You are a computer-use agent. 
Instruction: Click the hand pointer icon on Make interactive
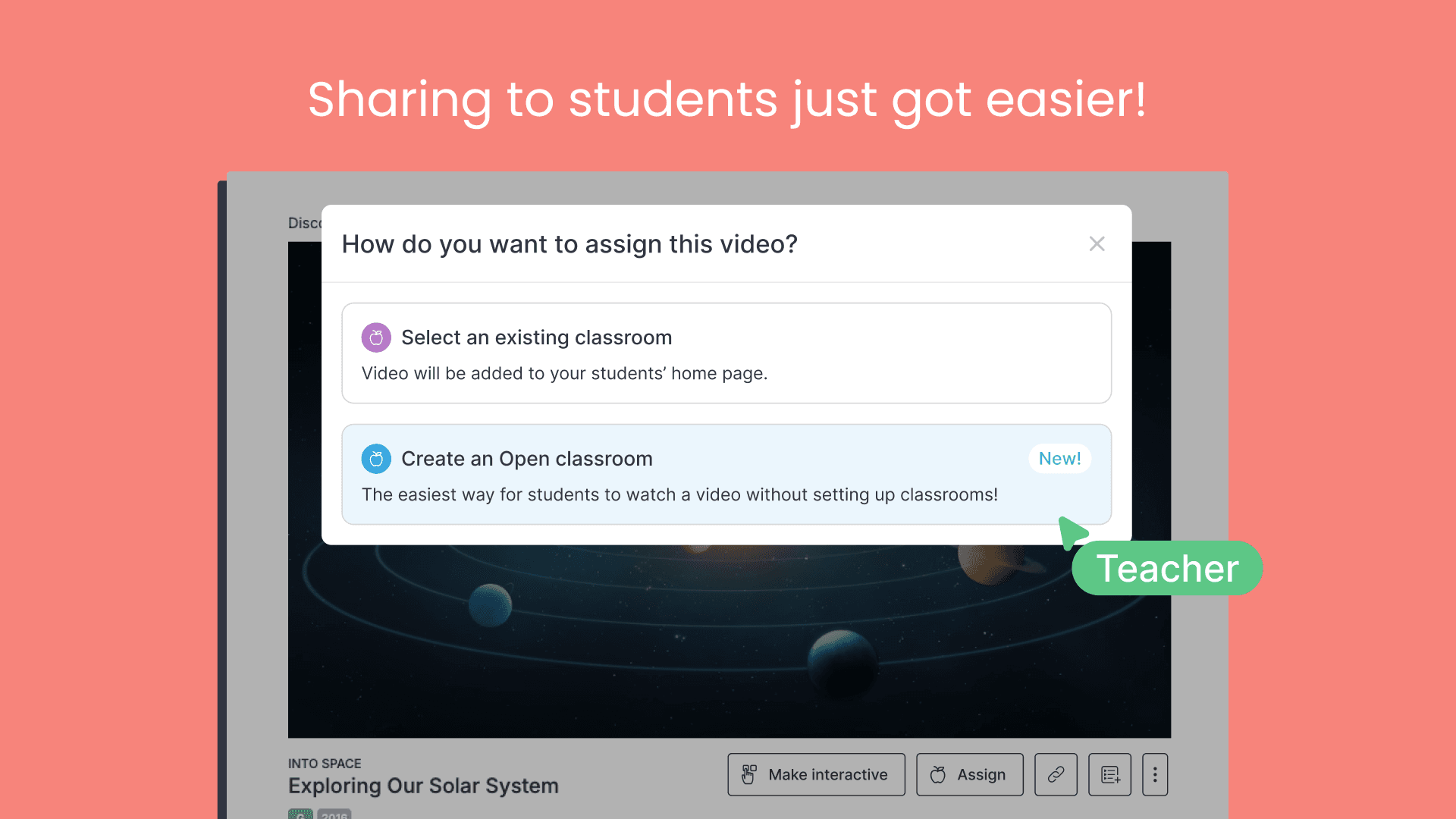748,774
